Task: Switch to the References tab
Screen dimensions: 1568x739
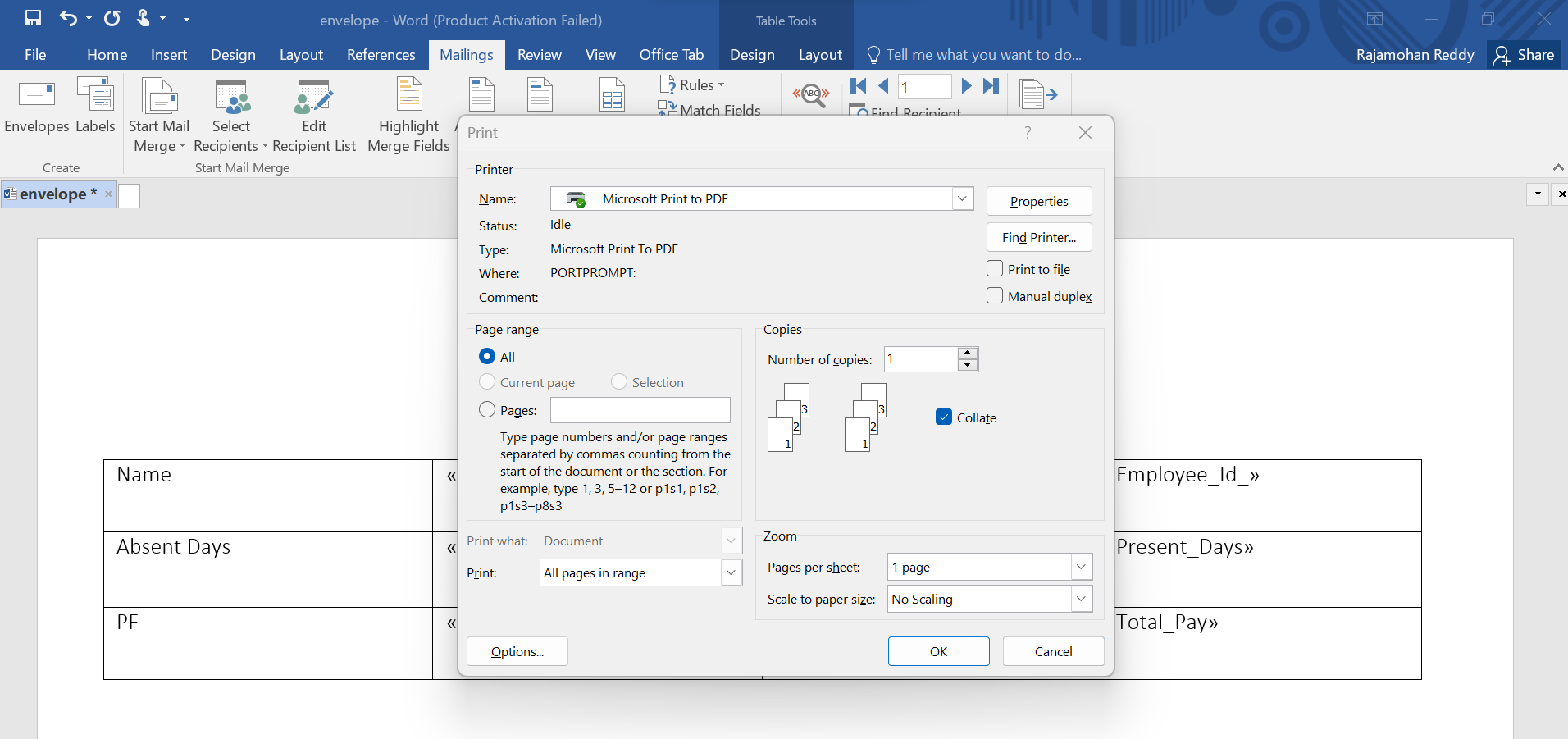Action: (381, 55)
